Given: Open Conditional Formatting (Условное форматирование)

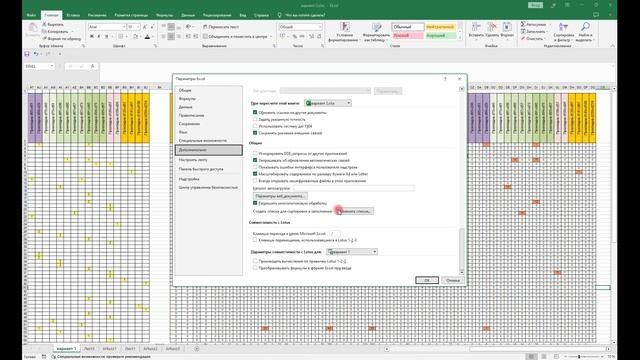Looking at the screenshot, I should [x=345, y=32].
